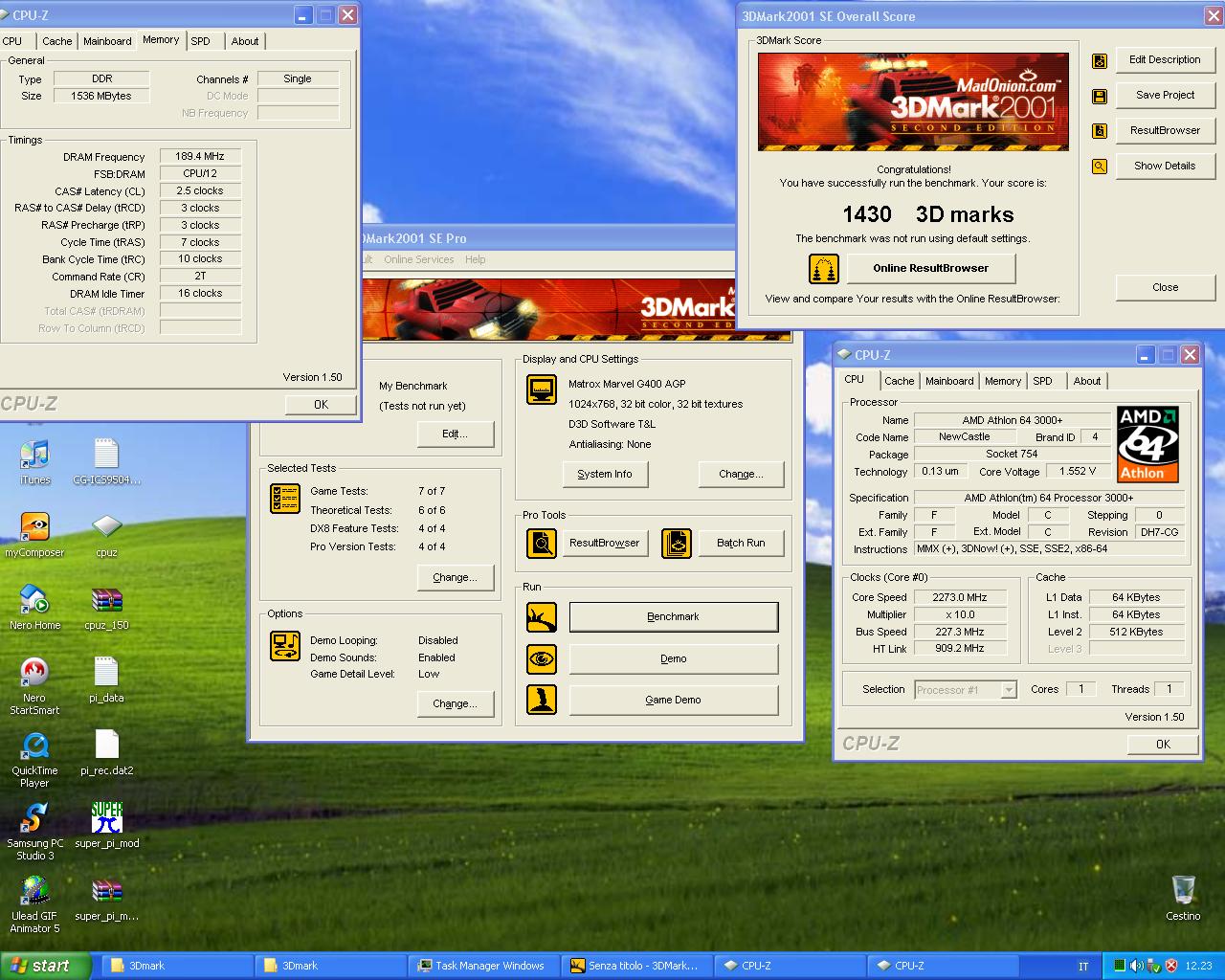1225x980 pixels.
Task: Click Save Project button
Action: pos(1165,95)
